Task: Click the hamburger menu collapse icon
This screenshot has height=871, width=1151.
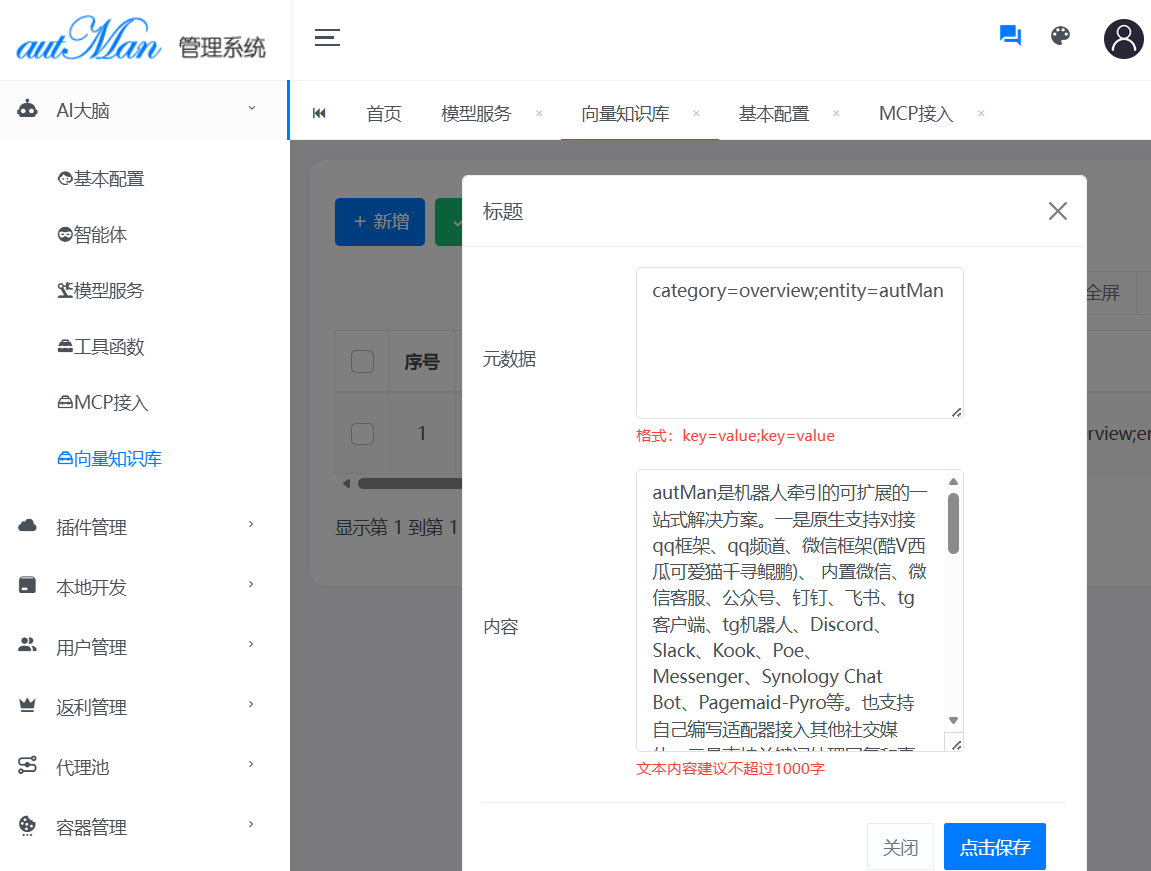Action: coord(327,38)
